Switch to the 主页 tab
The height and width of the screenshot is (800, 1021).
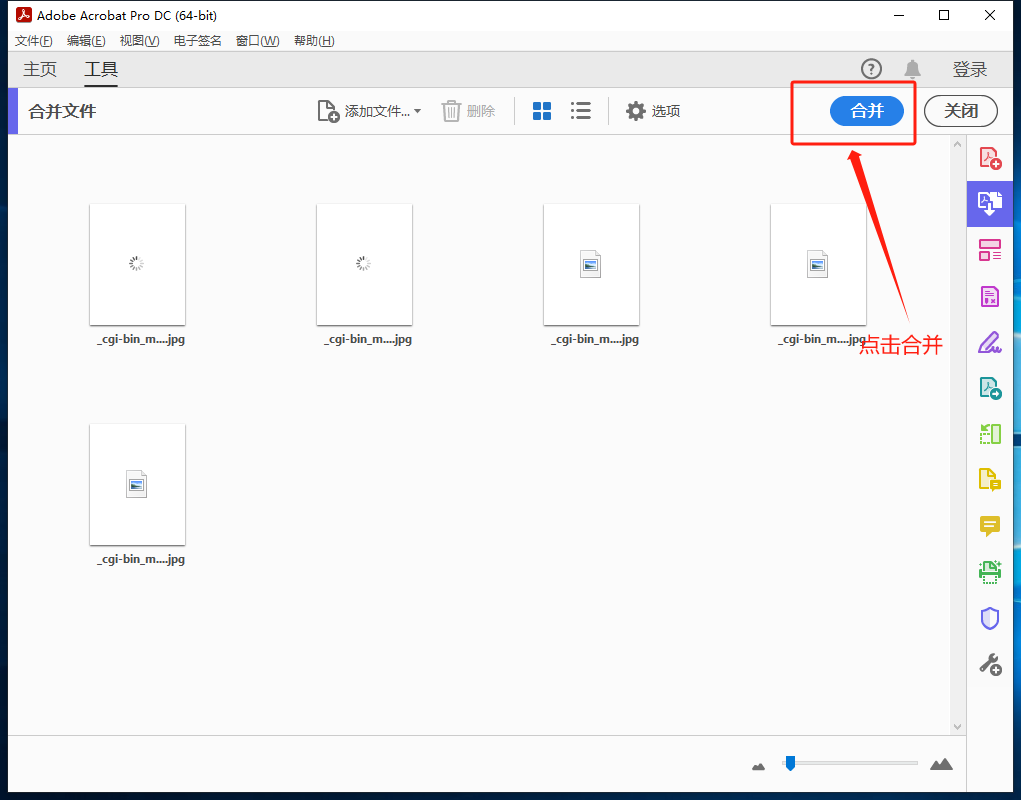pyautogui.click(x=40, y=69)
